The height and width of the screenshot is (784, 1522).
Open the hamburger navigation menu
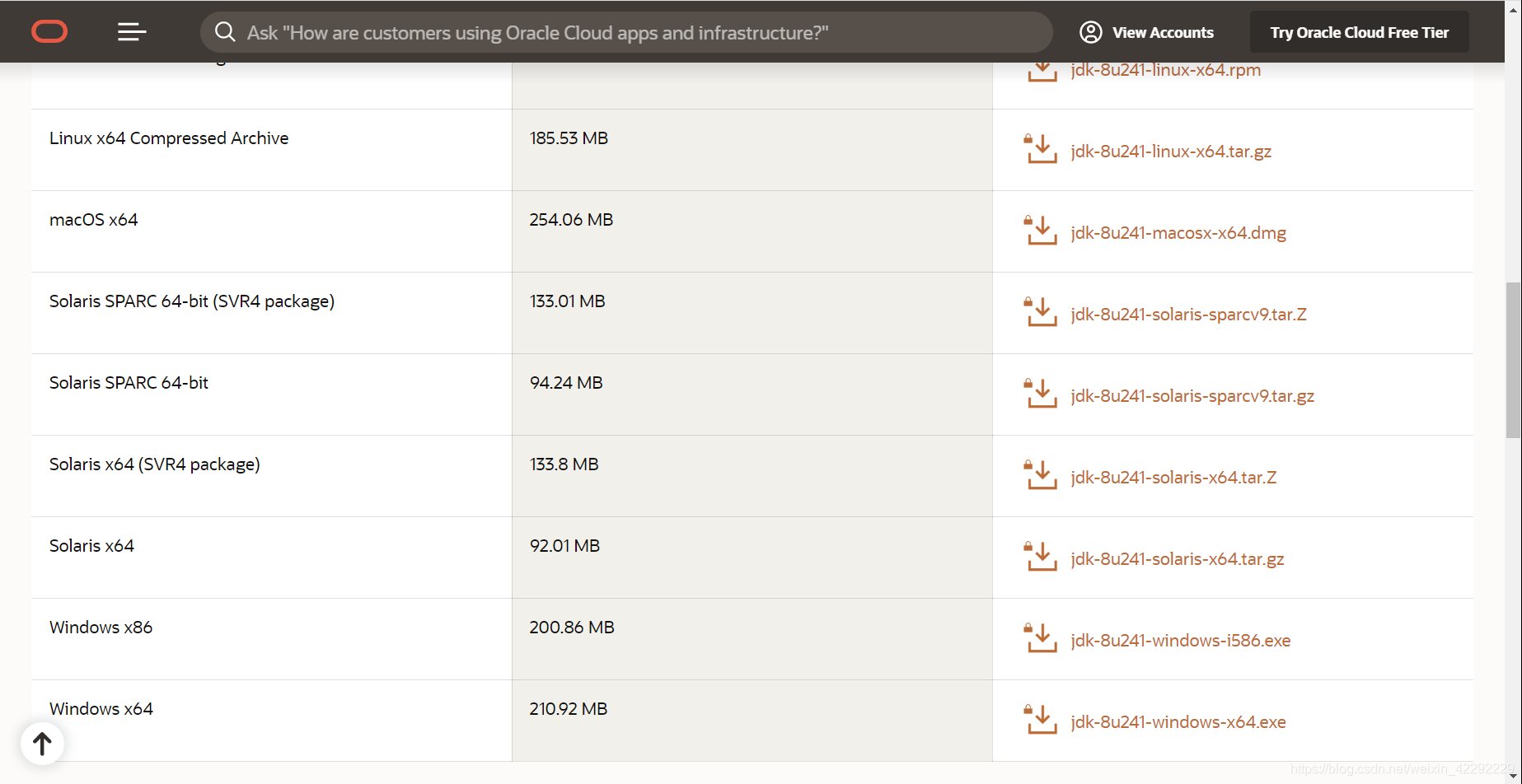coord(132,32)
